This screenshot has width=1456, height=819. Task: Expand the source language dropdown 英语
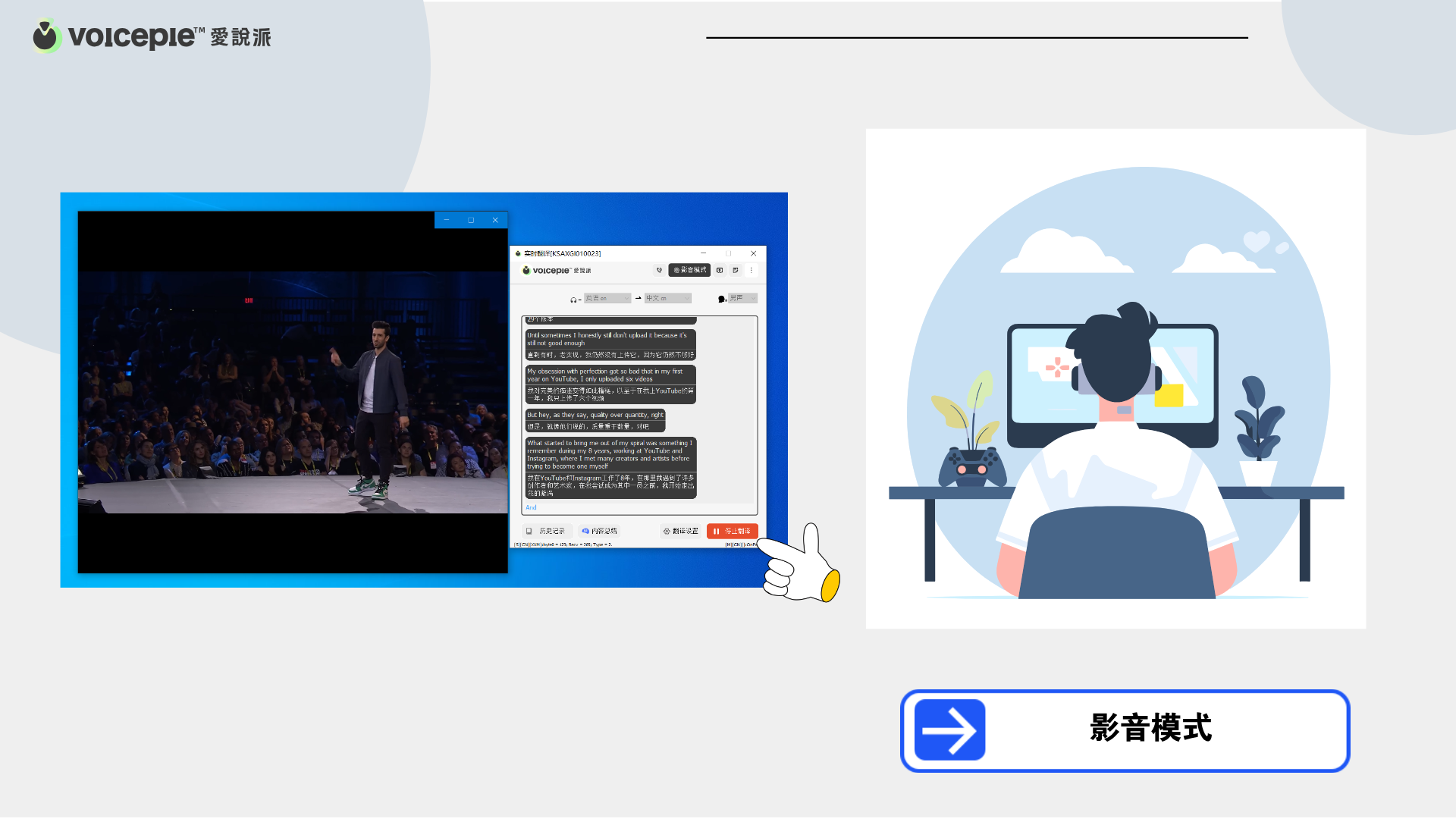point(607,298)
